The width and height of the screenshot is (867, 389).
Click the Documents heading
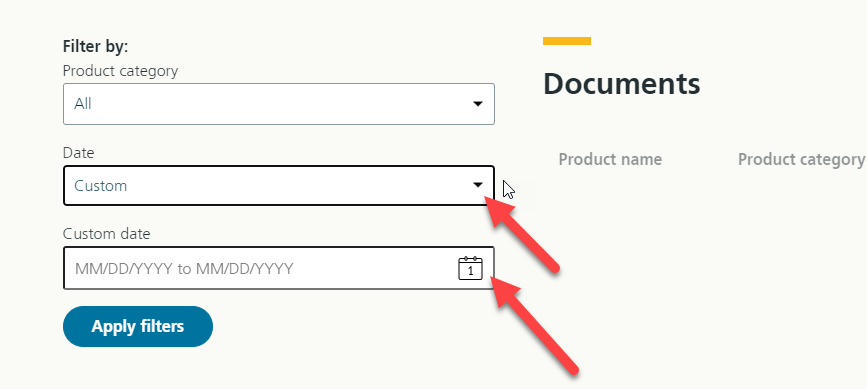(621, 84)
